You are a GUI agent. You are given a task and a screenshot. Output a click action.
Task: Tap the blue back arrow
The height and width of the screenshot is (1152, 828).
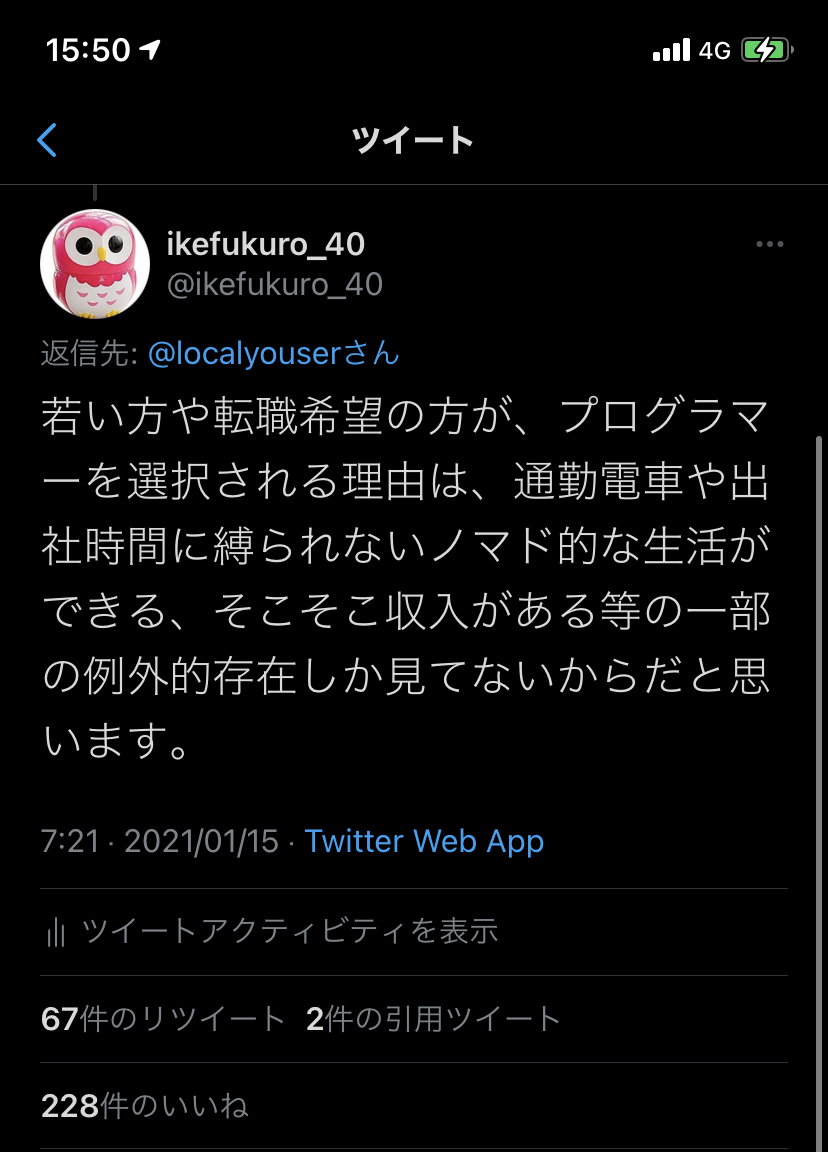click(x=47, y=140)
